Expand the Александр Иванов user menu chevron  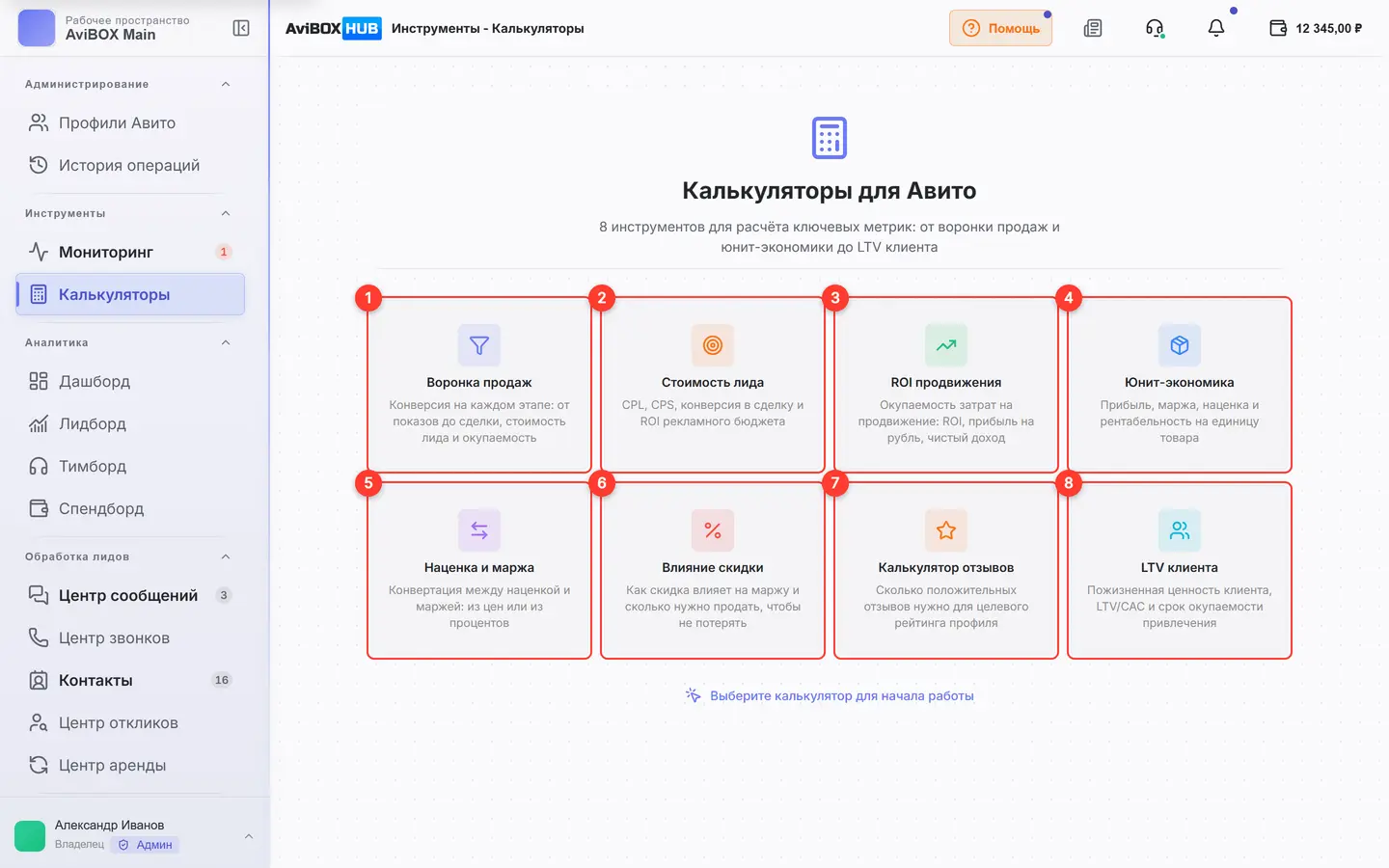[x=249, y=836]
